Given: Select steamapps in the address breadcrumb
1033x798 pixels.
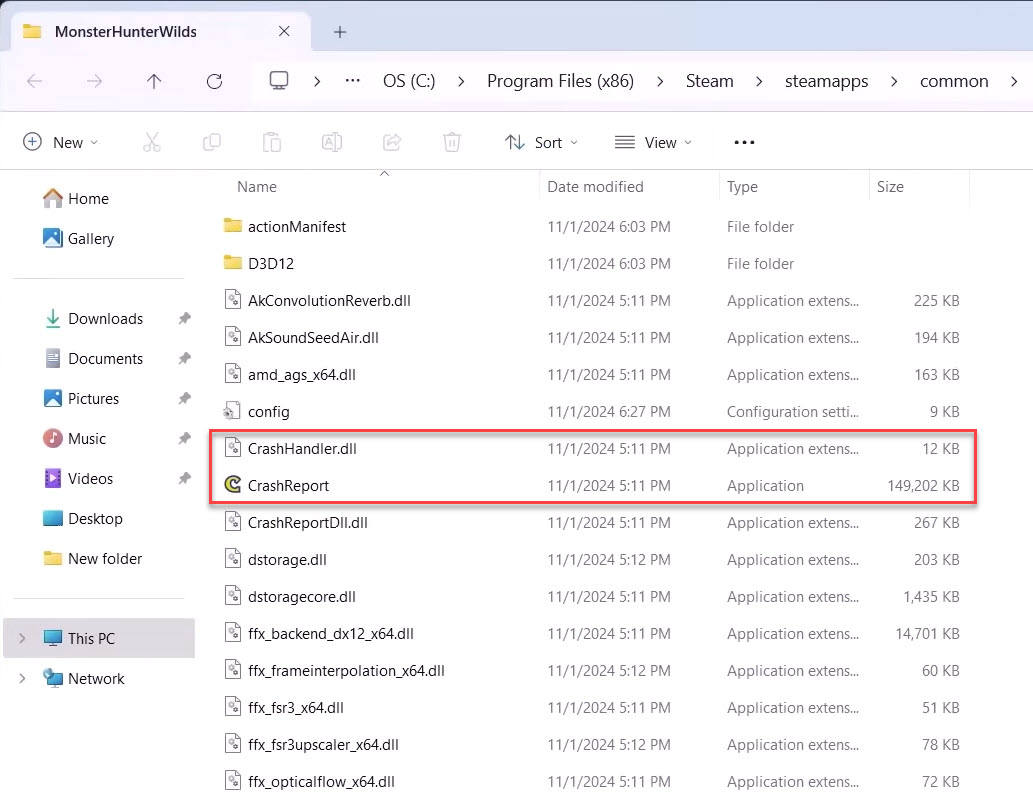Looking at the screenshot, I should [x=826, y=81].
